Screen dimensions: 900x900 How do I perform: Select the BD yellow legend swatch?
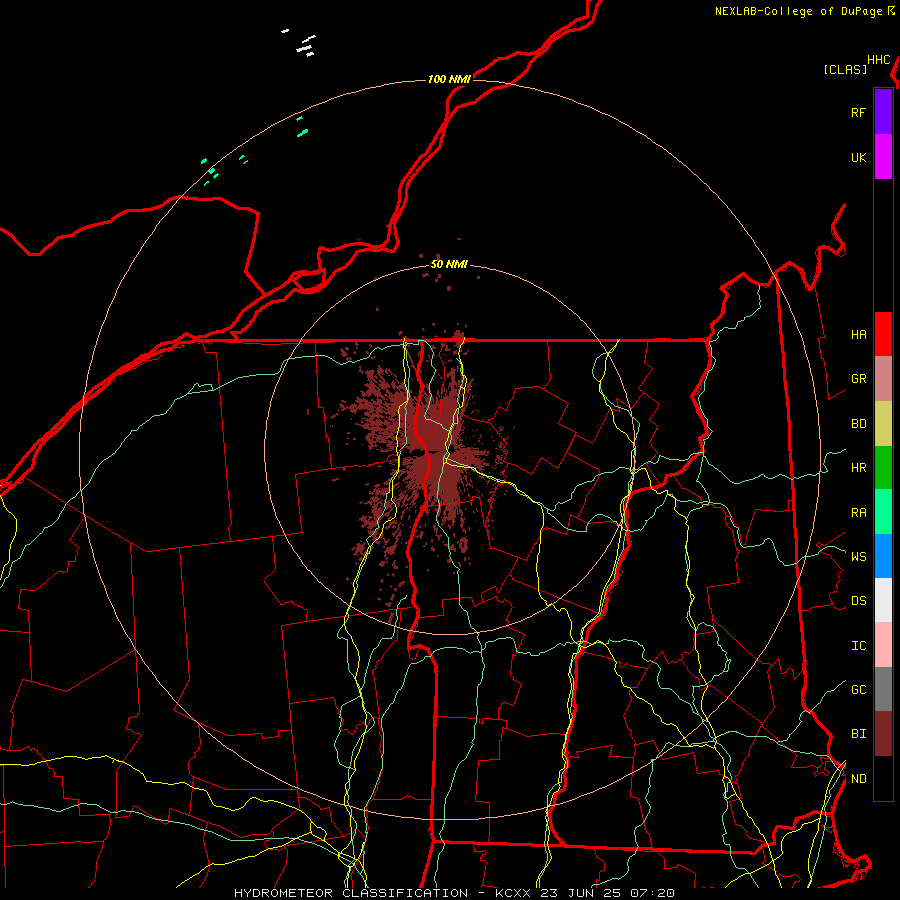pos(883,424)
